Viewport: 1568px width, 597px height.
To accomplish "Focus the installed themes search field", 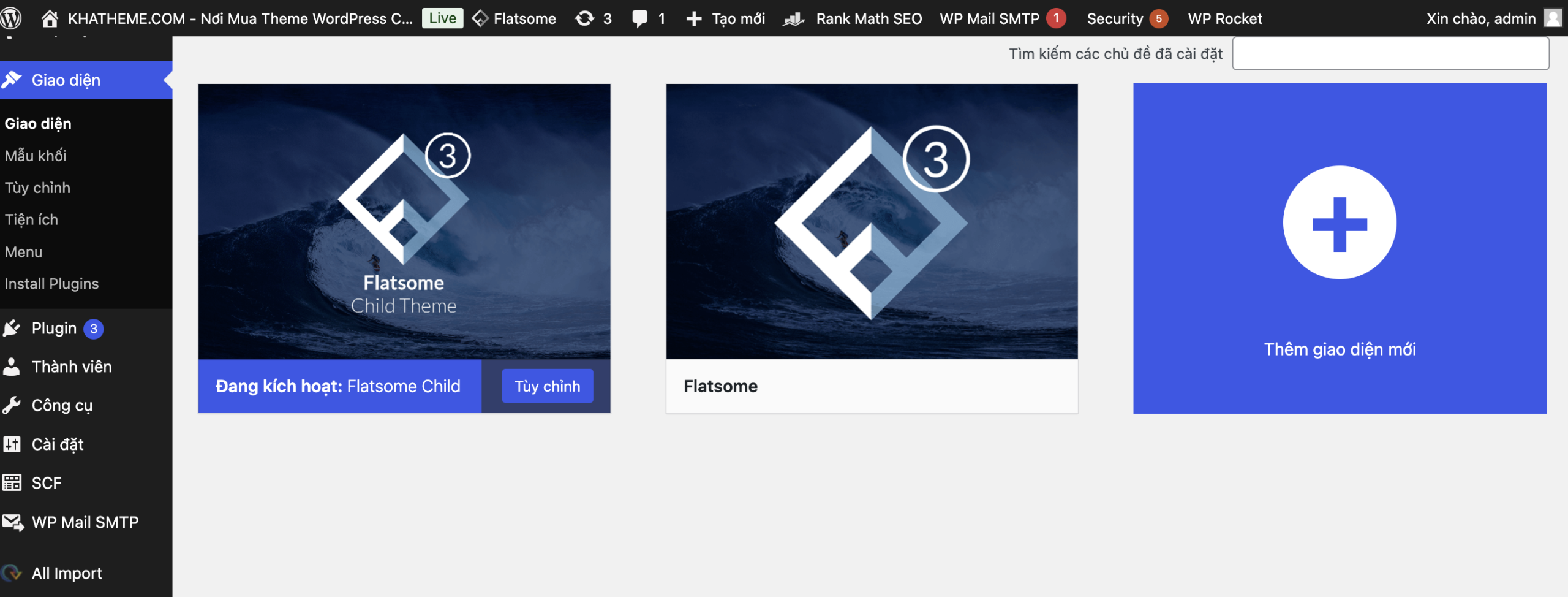I will (x=1390, y=54).
